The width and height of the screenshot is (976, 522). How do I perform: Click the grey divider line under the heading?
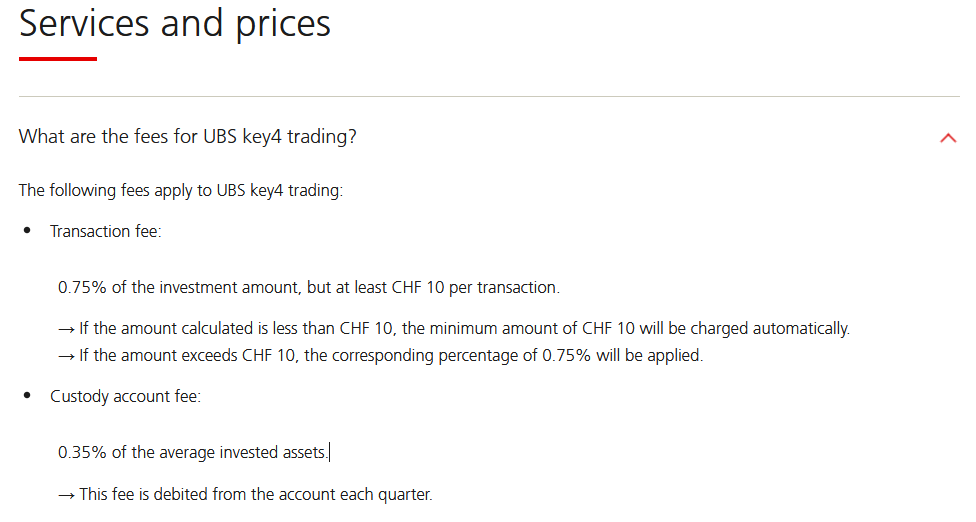pos(488,96)
